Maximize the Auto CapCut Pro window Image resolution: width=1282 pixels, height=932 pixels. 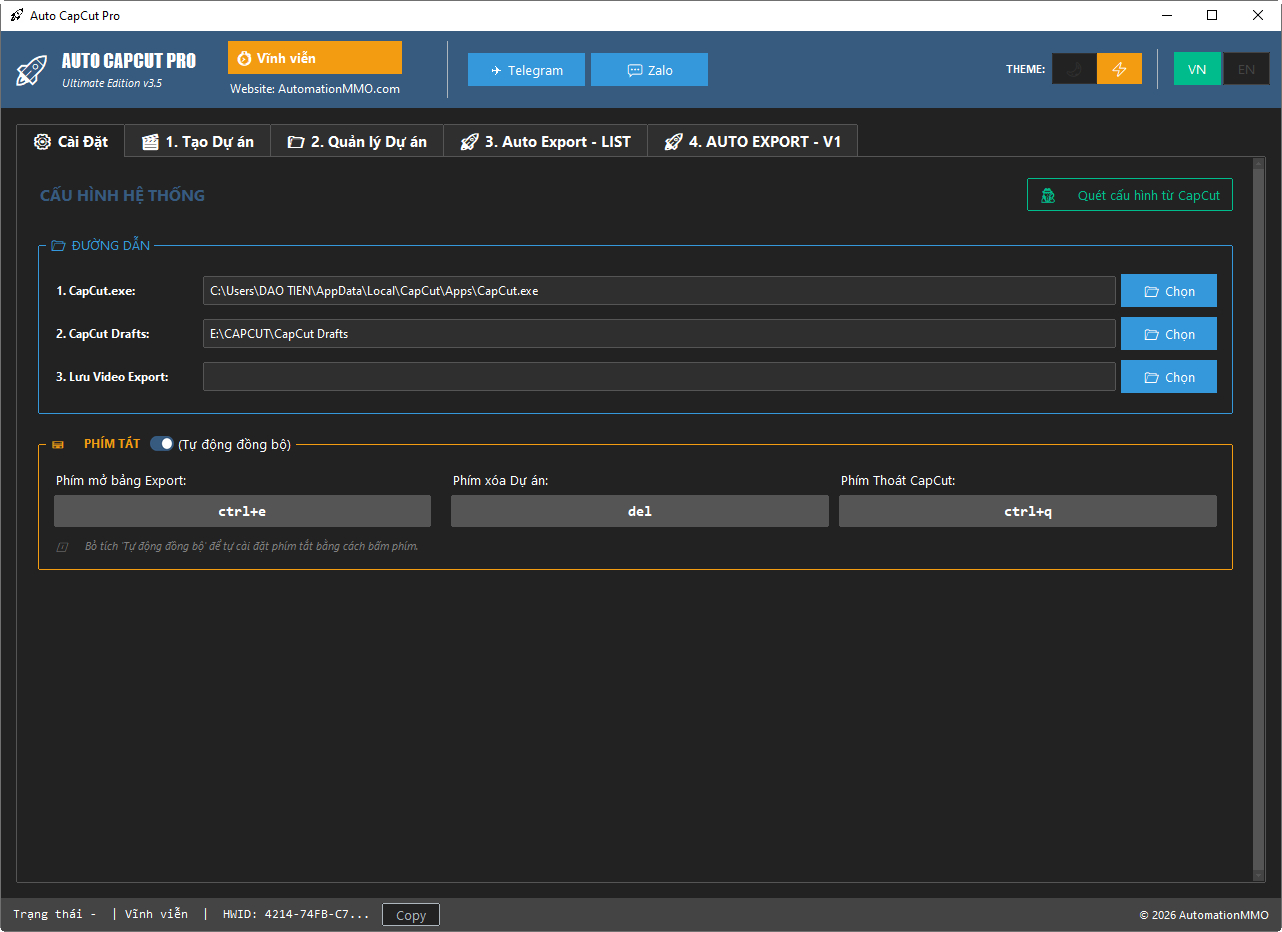pos(1212,15)
